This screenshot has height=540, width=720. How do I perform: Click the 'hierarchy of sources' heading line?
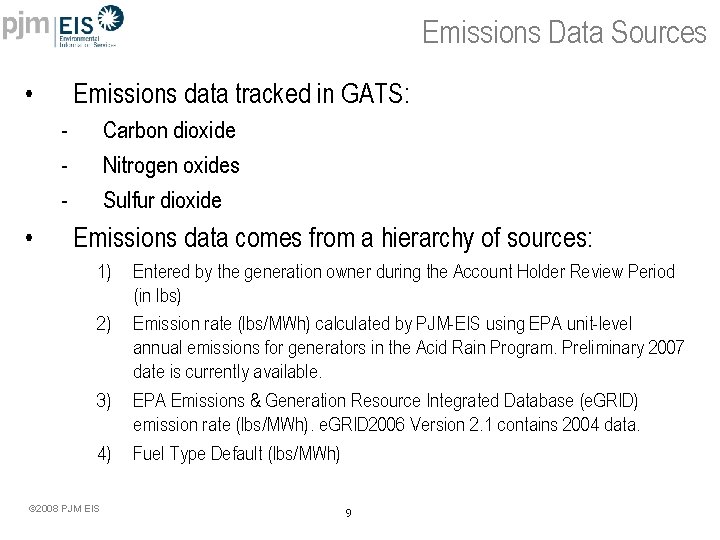click(x=333, y=239)
